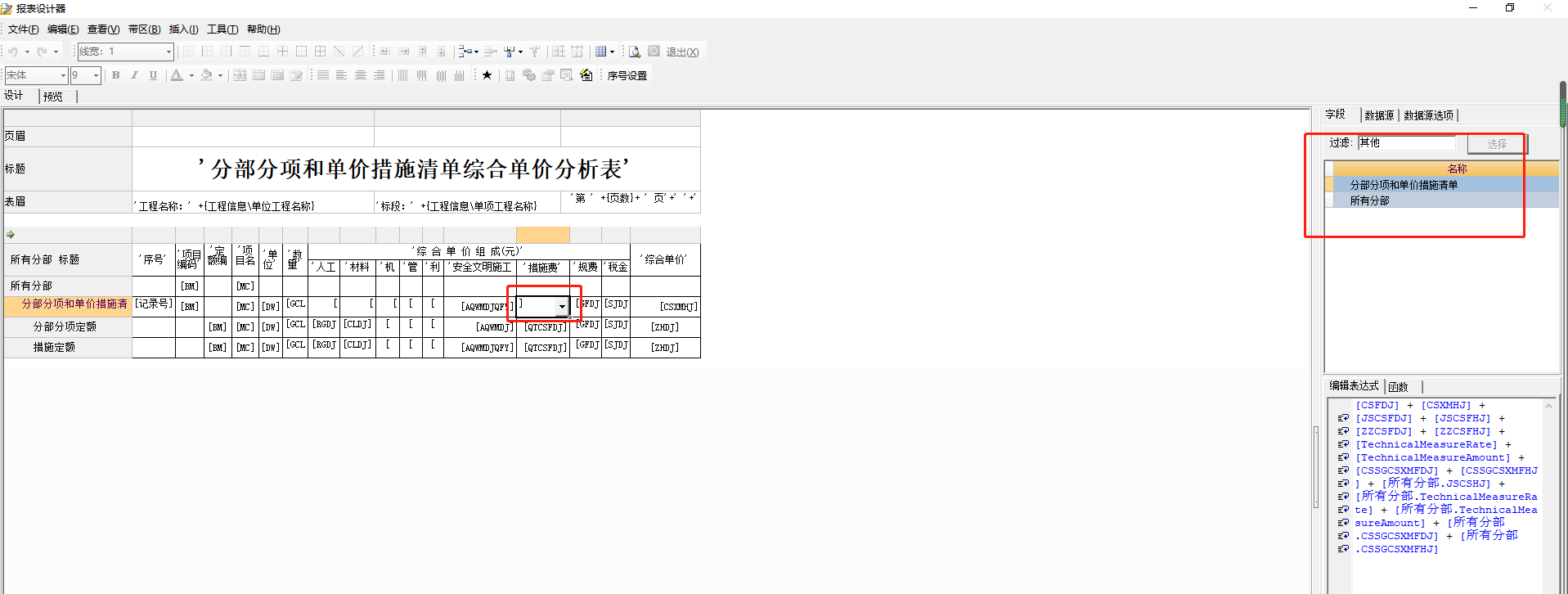Click the print preview magnifier icon

(635, 52)
